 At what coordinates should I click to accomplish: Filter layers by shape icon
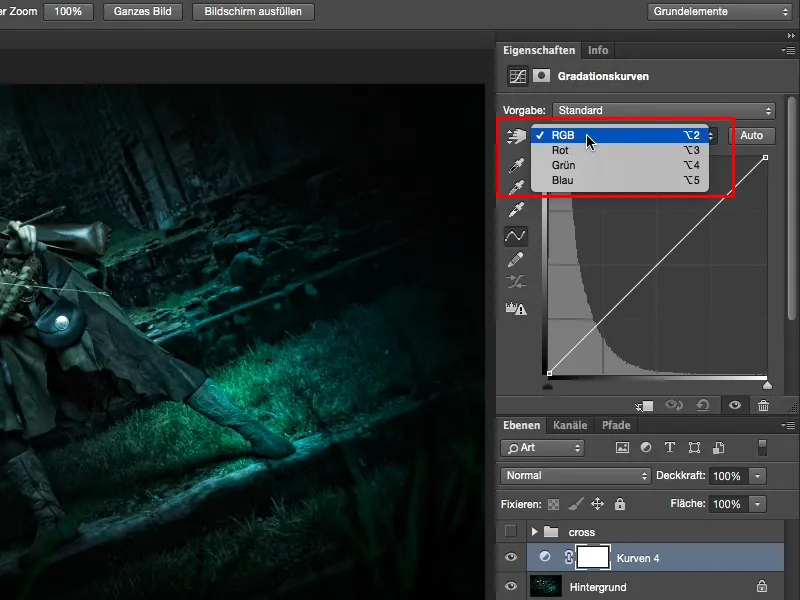[x=694, y=448]
